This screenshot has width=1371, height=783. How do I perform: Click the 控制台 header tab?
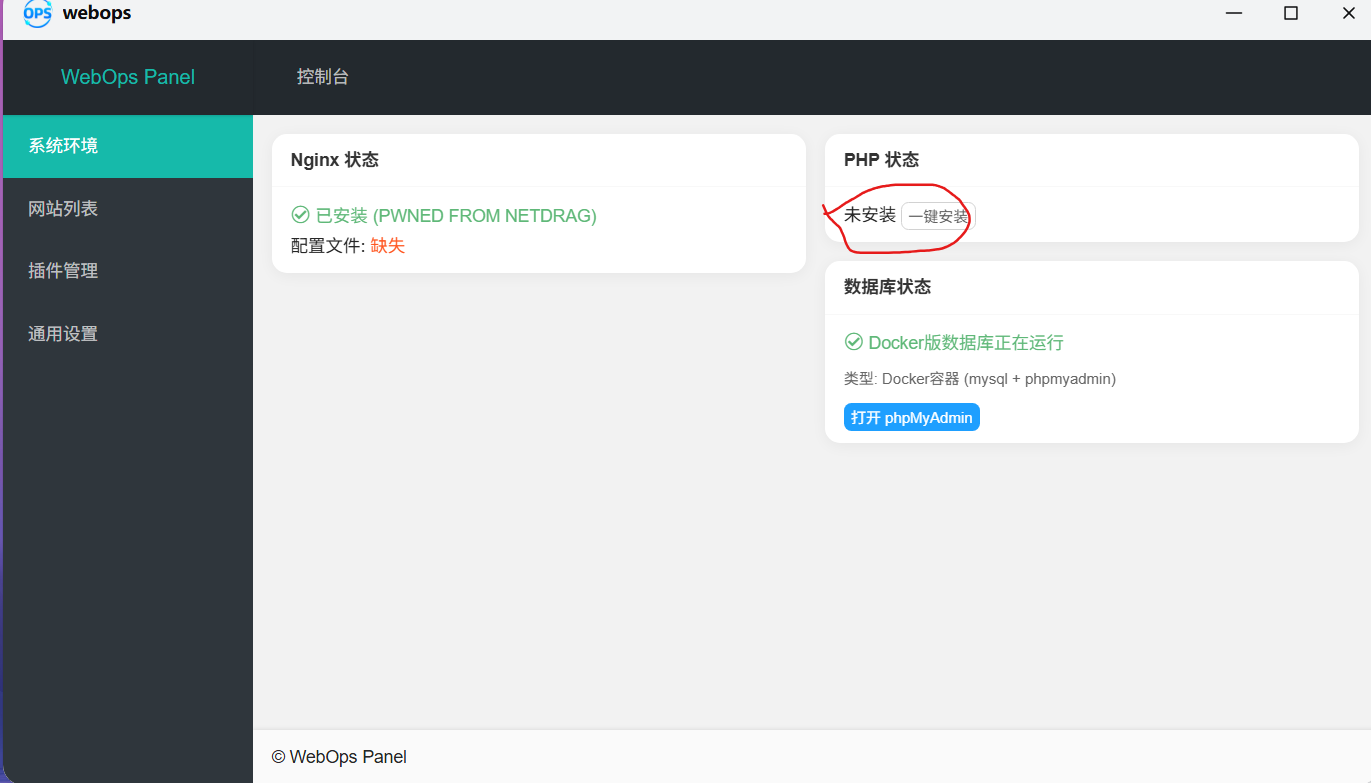323,77
